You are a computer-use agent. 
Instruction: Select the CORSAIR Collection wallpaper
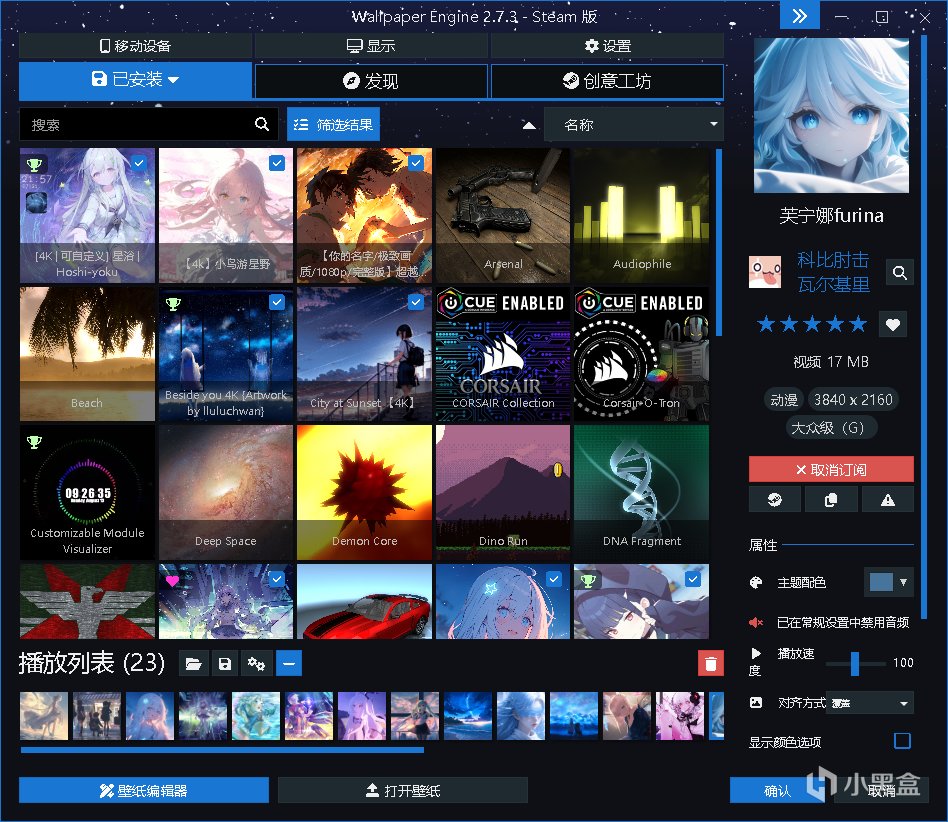503,354
